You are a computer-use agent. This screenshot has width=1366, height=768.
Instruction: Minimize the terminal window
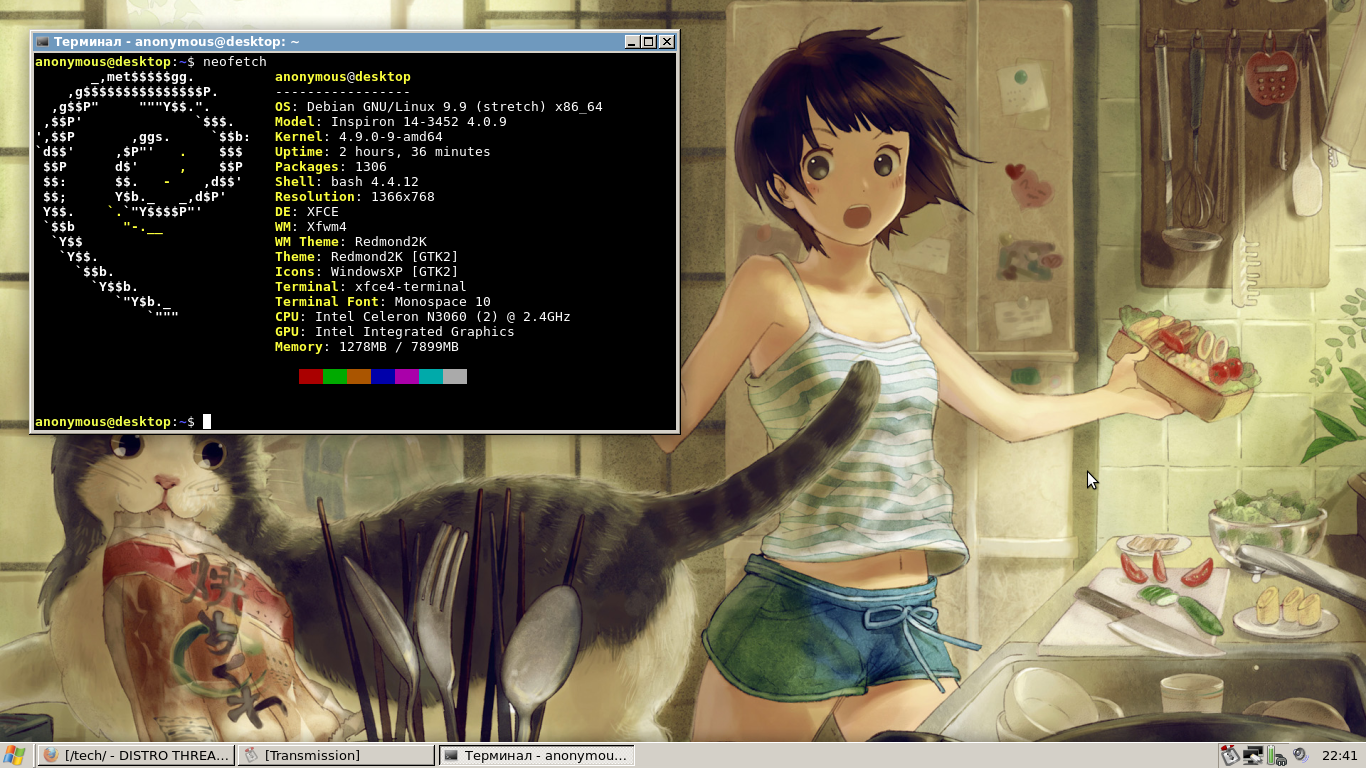point(632,42)
